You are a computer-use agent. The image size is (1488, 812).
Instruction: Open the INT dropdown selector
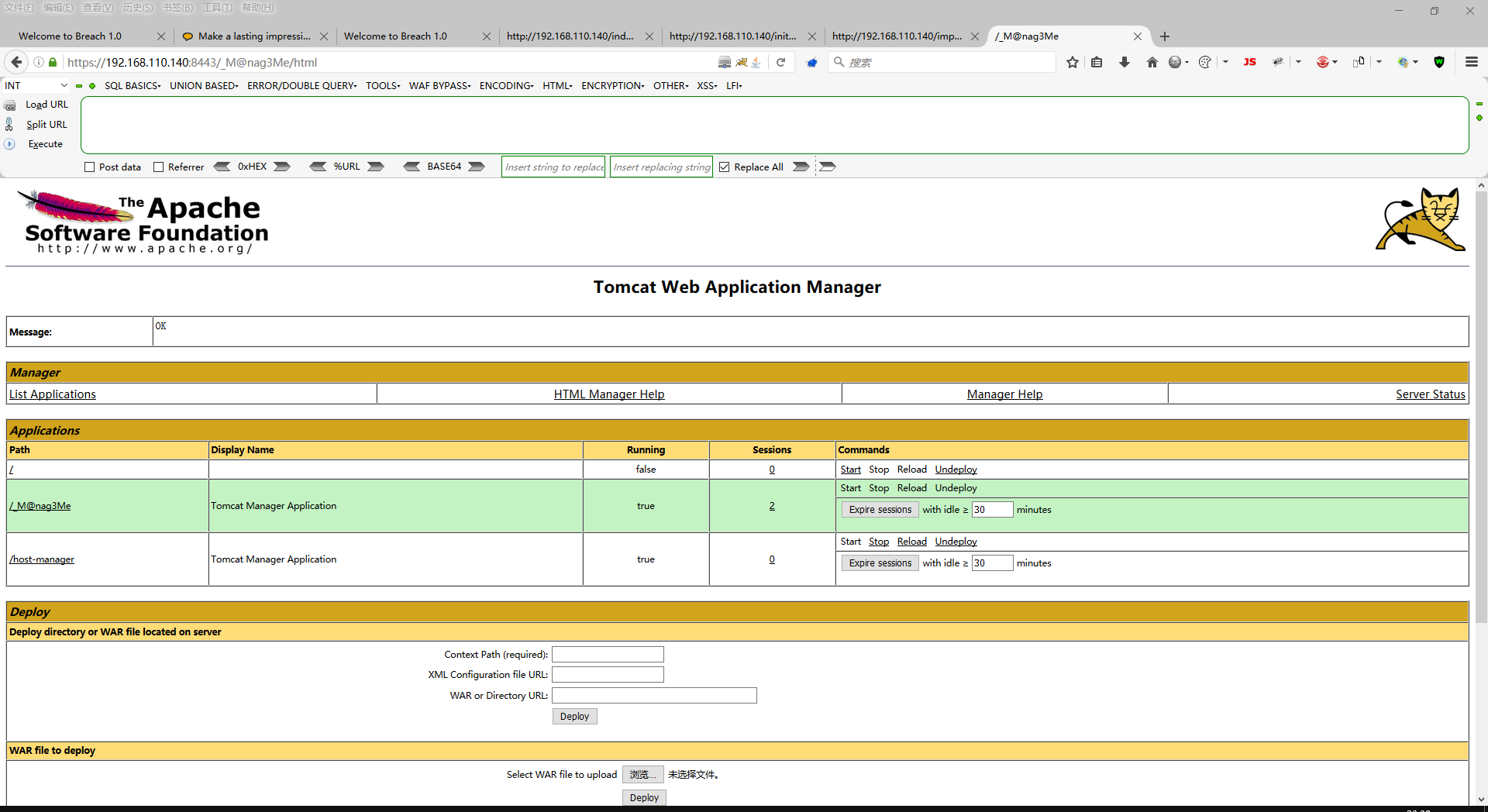[x=36, y=86]
